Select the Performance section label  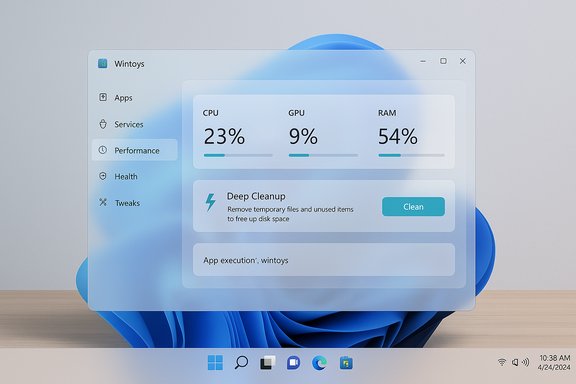[137, 151]
